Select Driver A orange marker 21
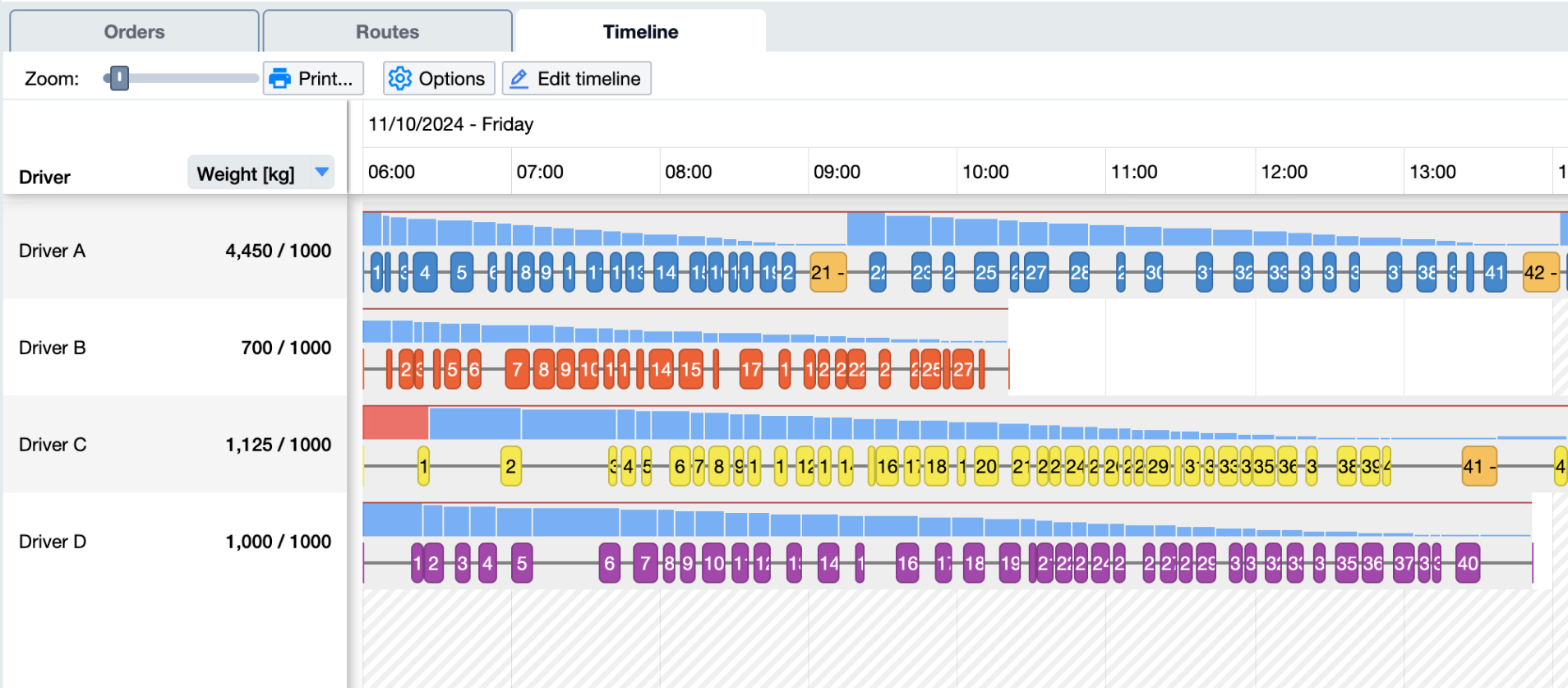This screenshot has width=1568, height=688. (x=828, y=272)
